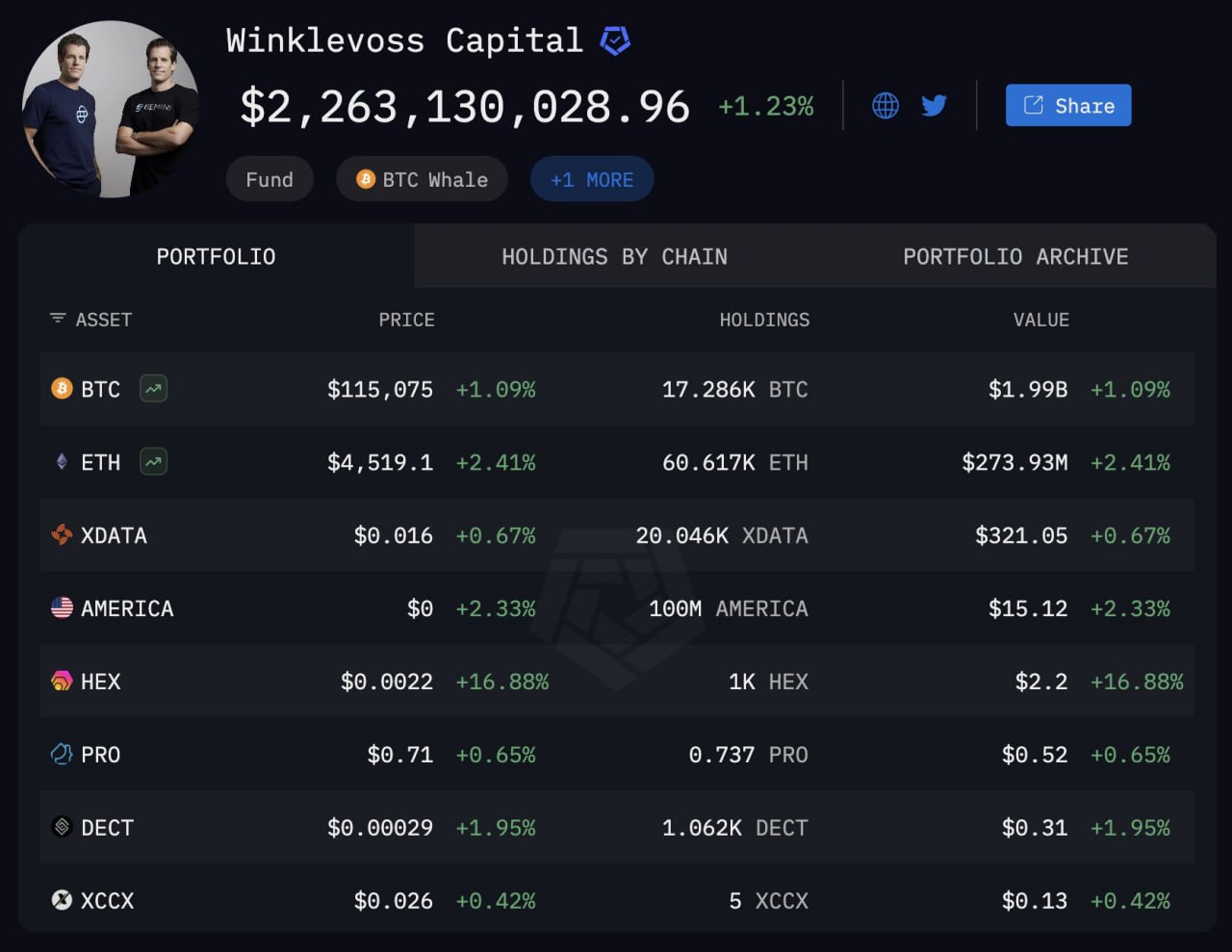This screenshot has width=1232, height=952.
Task: Click the AMERICA flag token icon
Action: click(x=62, y=607)
